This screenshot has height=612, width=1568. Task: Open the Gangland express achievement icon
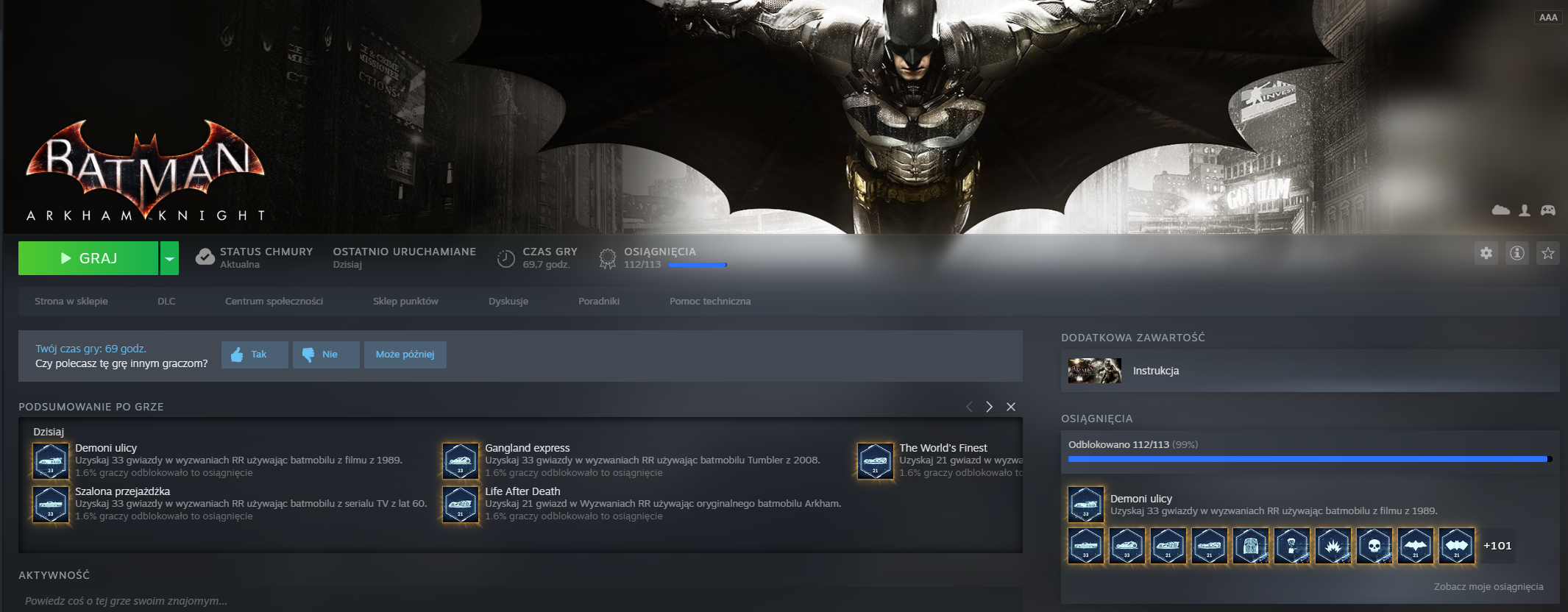point(461,460)
